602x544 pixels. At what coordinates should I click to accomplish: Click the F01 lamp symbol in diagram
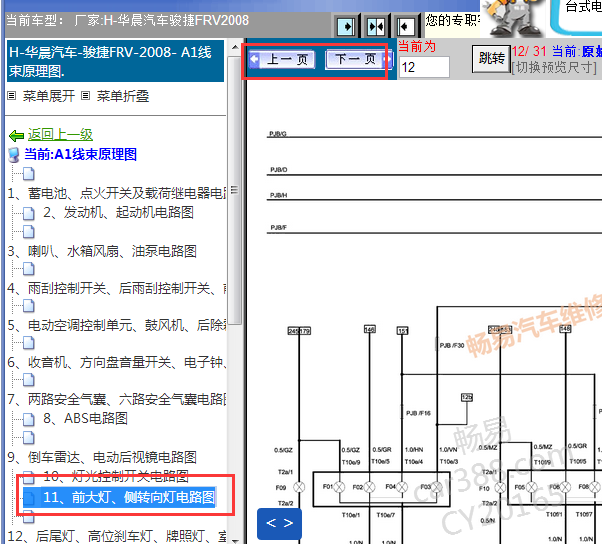click(339, 487)
